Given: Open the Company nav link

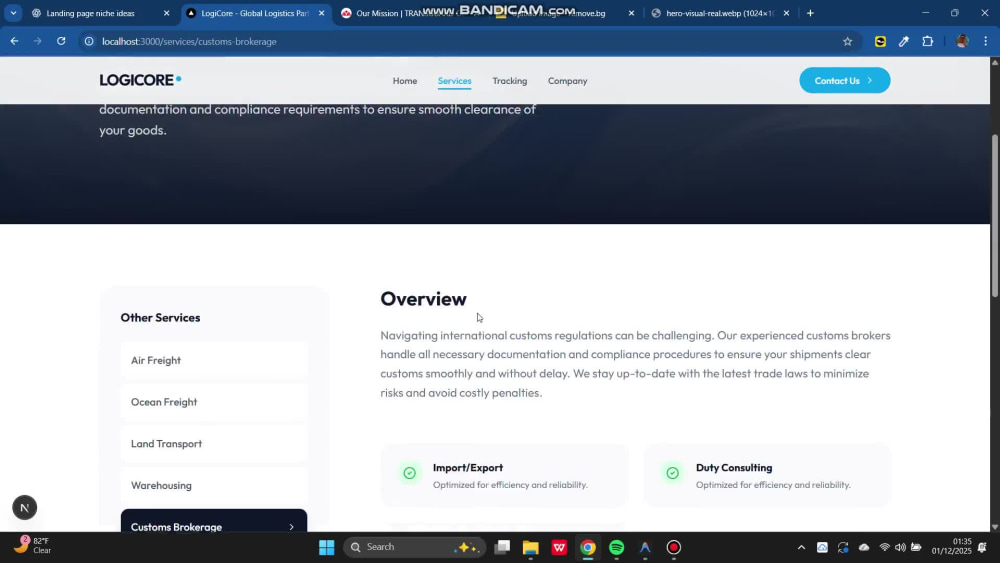Looking at the screenshot, I should click(x=568, y=81).
